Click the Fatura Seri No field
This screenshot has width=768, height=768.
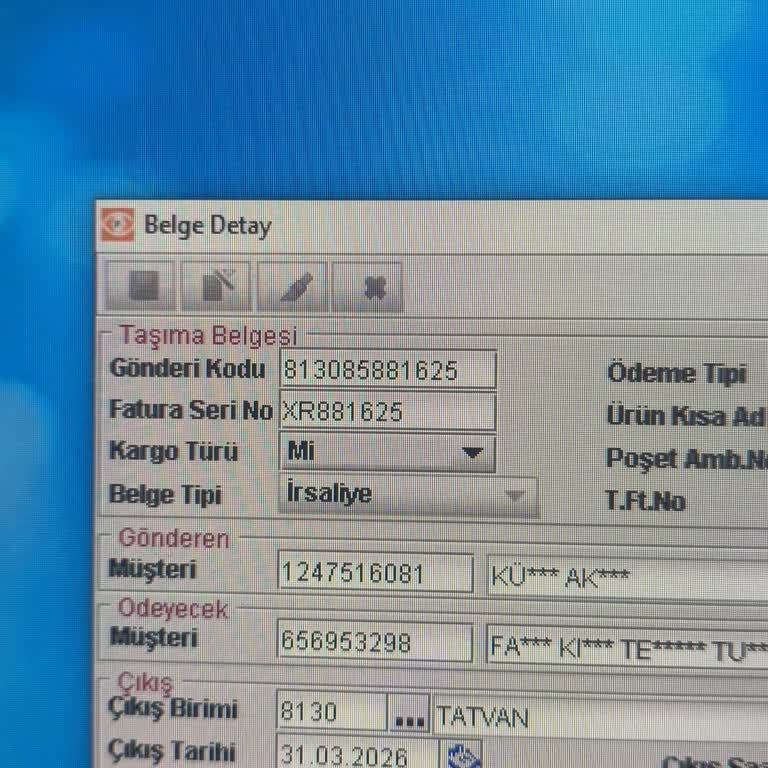(387, 411)
